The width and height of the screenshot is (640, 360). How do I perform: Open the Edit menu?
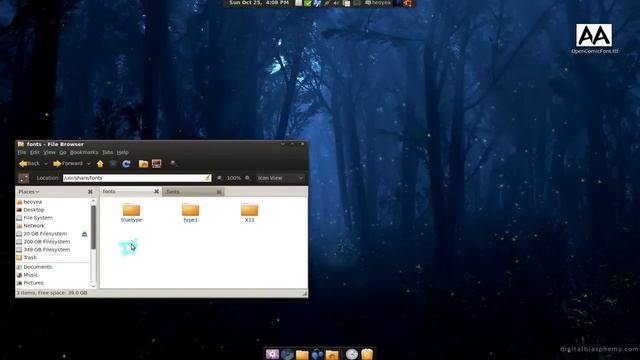click(35, 152)
